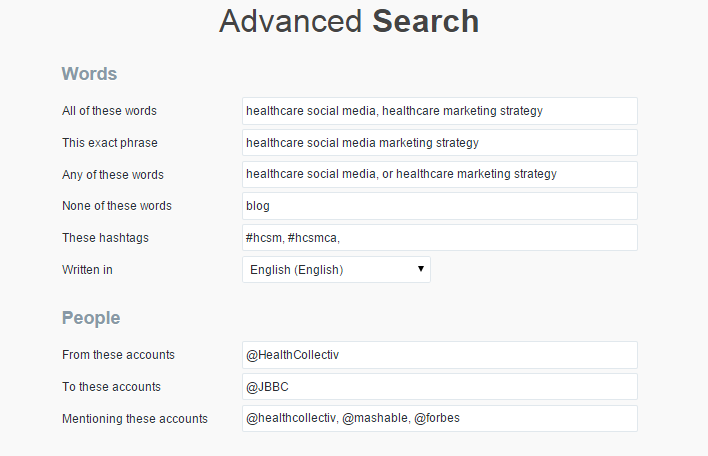This screenshot has width=708, height=456.
Task: Click the 'To these accounts' label
Action: coord(111,387)
